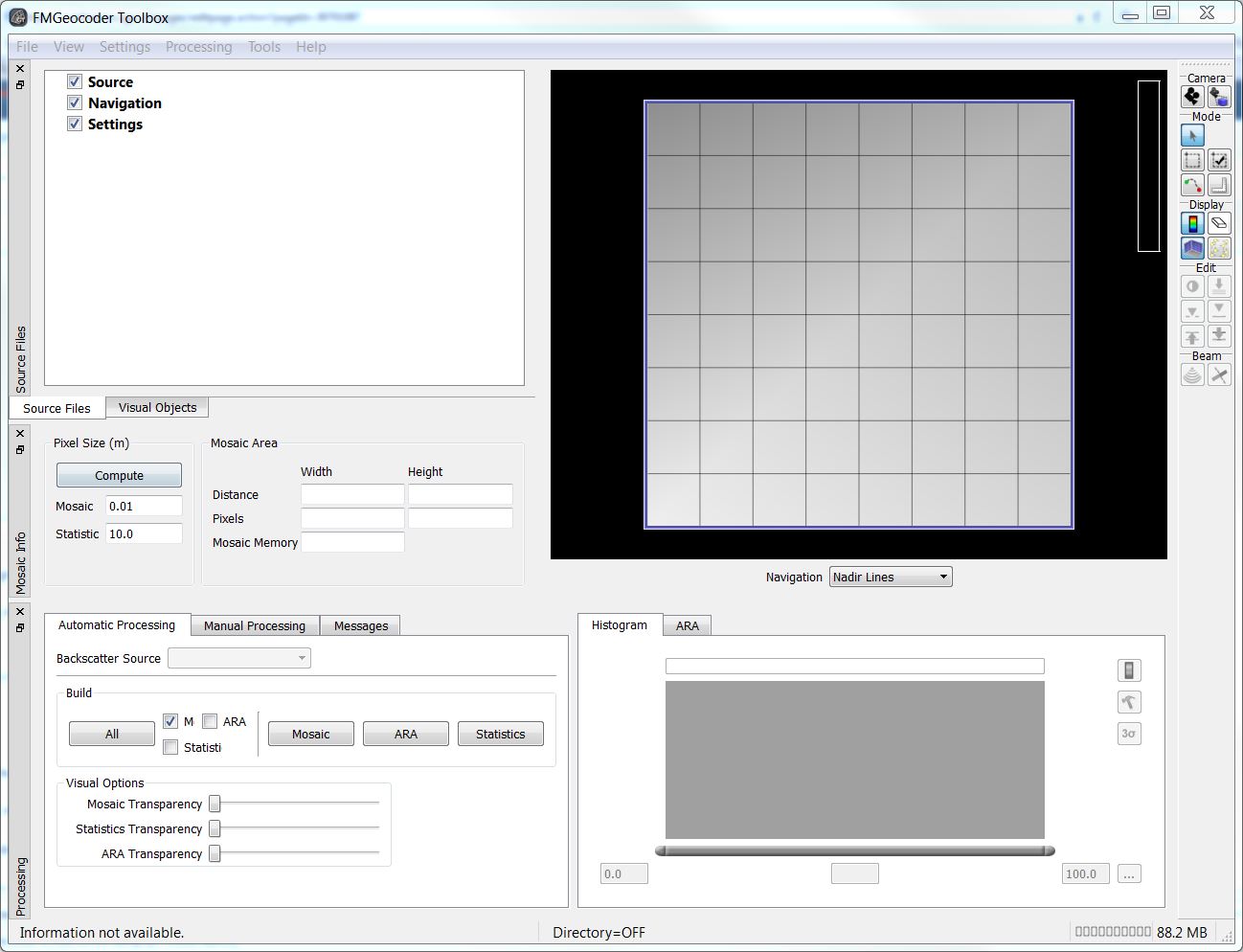This screenshot has height=952, width=1243.
Task: Uncheck the Navigation checkbox
Action: pos(75,103)
